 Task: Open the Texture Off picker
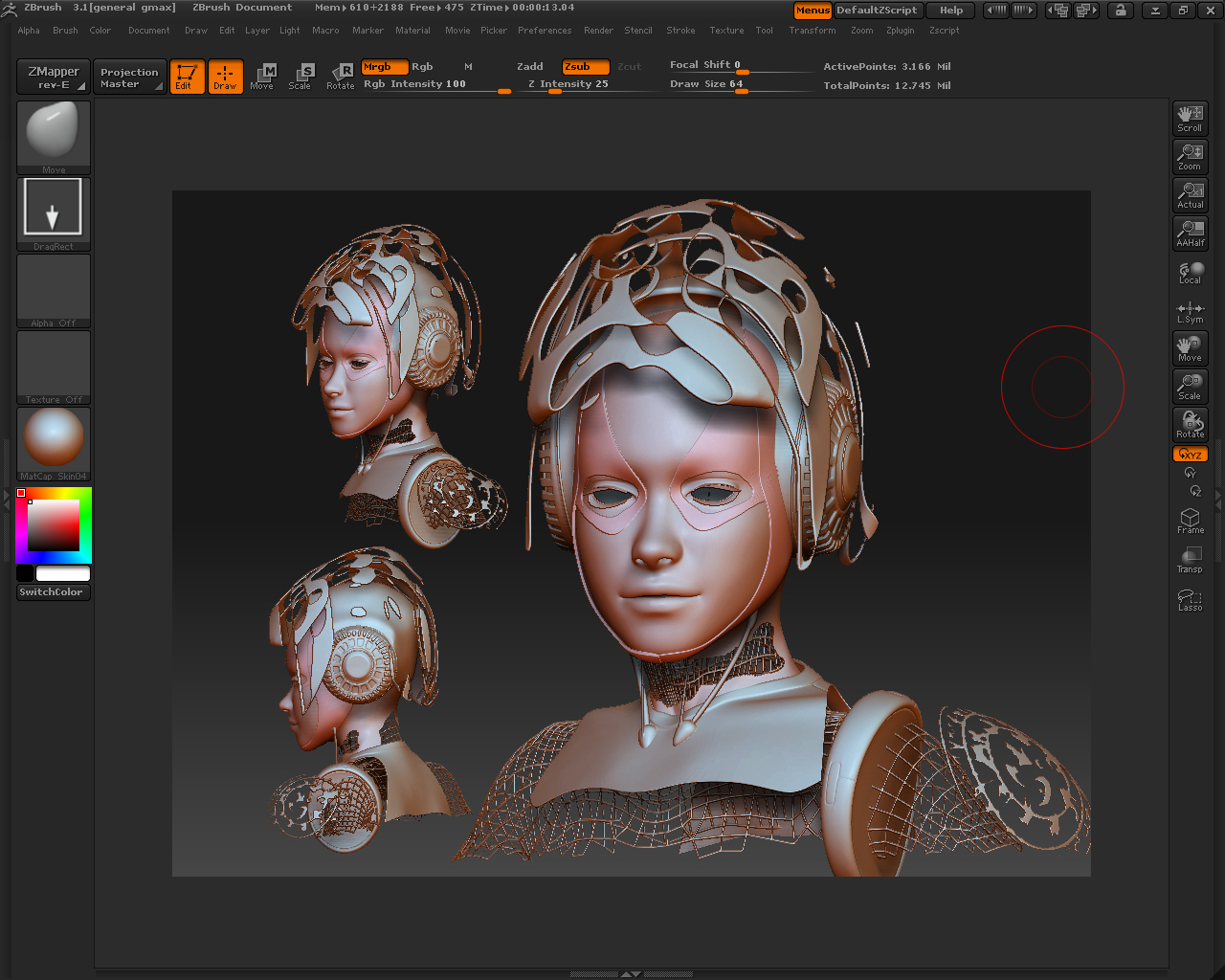tap(54, 367)
